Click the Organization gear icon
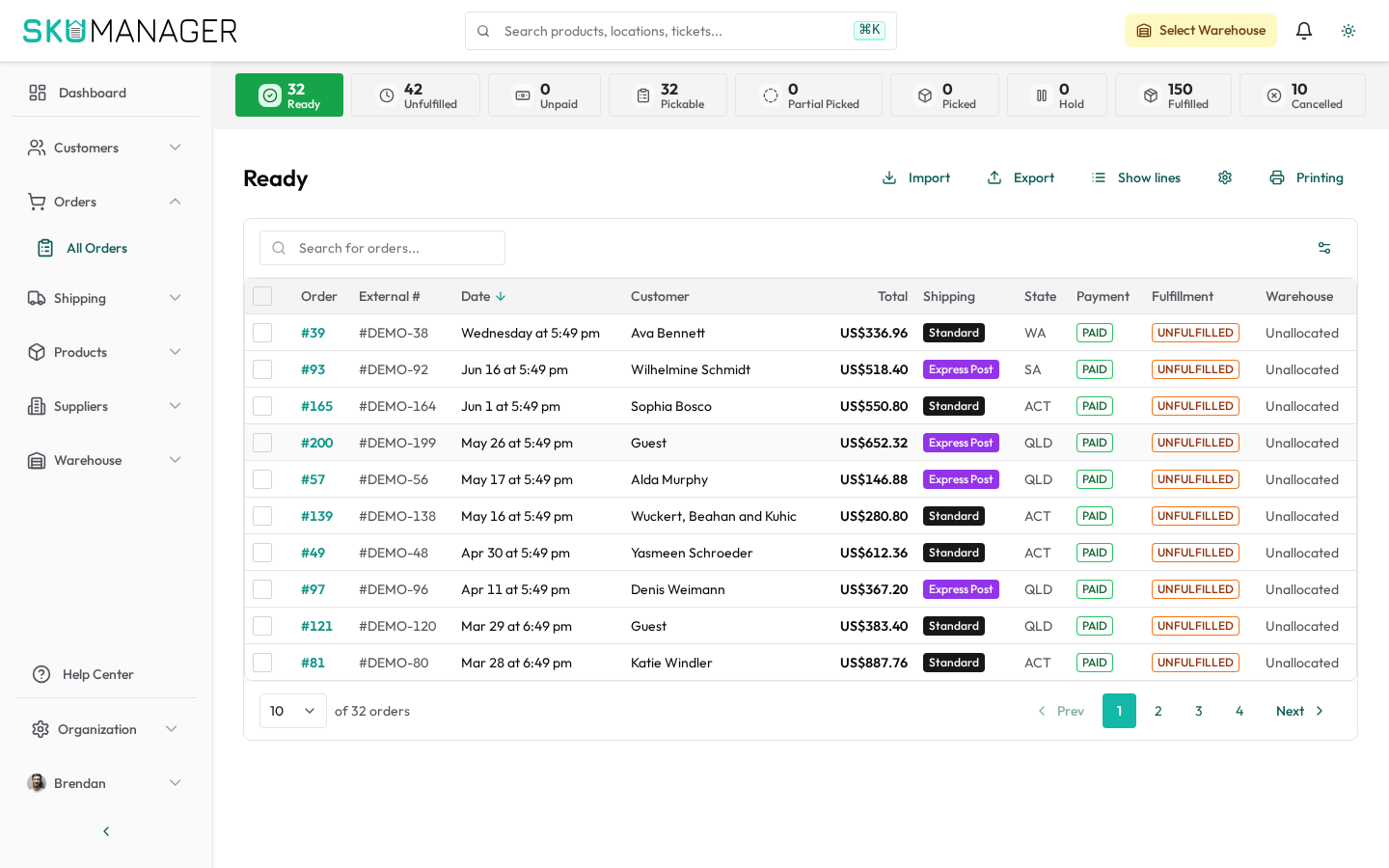Image resolution: width=1389 pixels, height=868 pixels. click(x=41, y=729)
